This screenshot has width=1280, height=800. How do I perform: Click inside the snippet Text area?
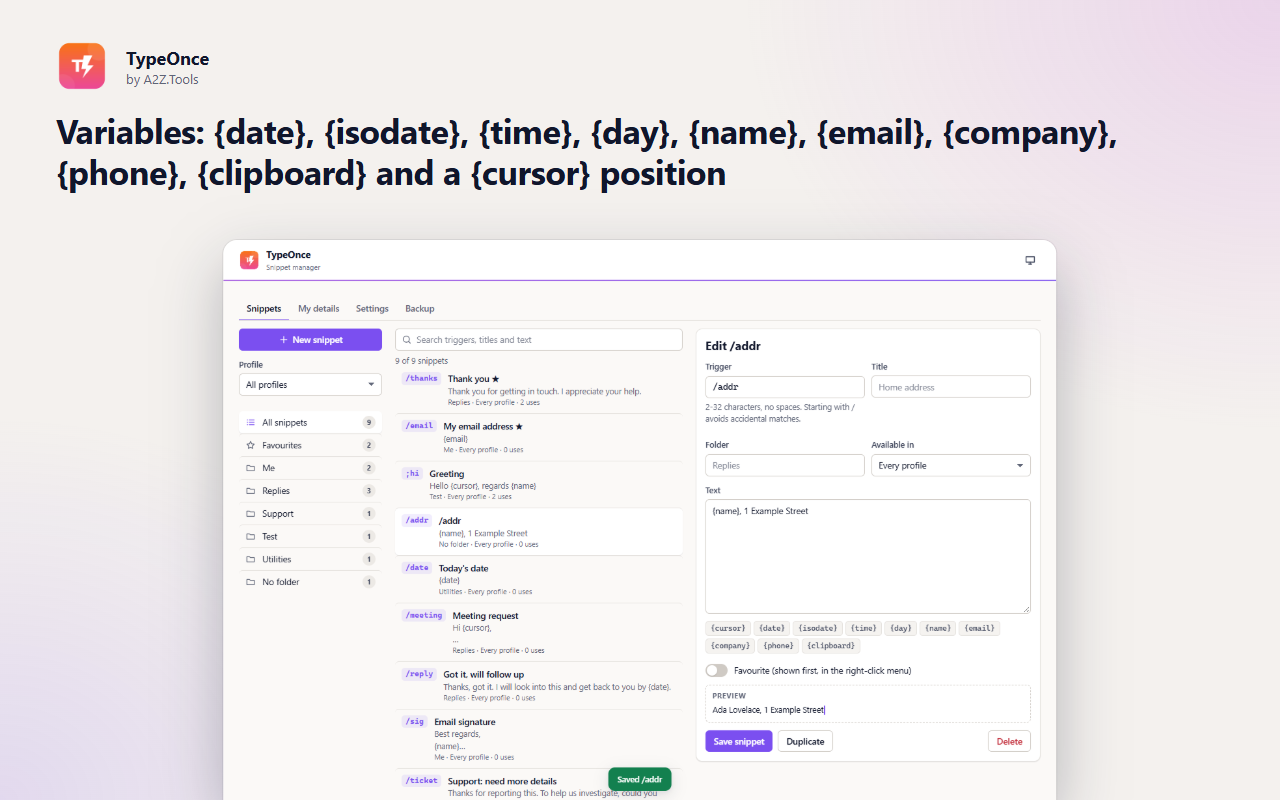click(x=868, y=556)
